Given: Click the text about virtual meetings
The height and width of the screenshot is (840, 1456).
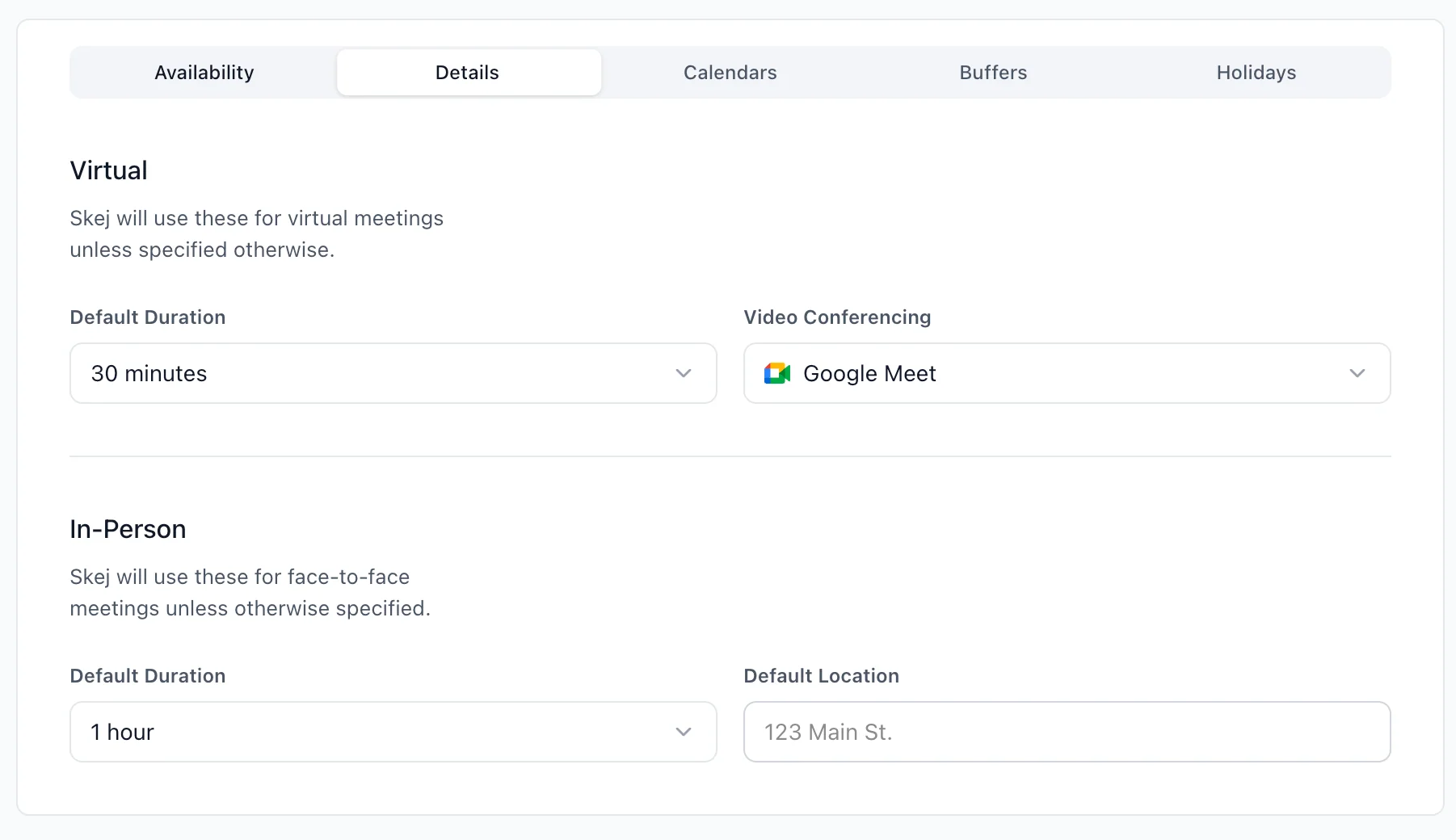Looking at the screenshot, I should point(257,234).
